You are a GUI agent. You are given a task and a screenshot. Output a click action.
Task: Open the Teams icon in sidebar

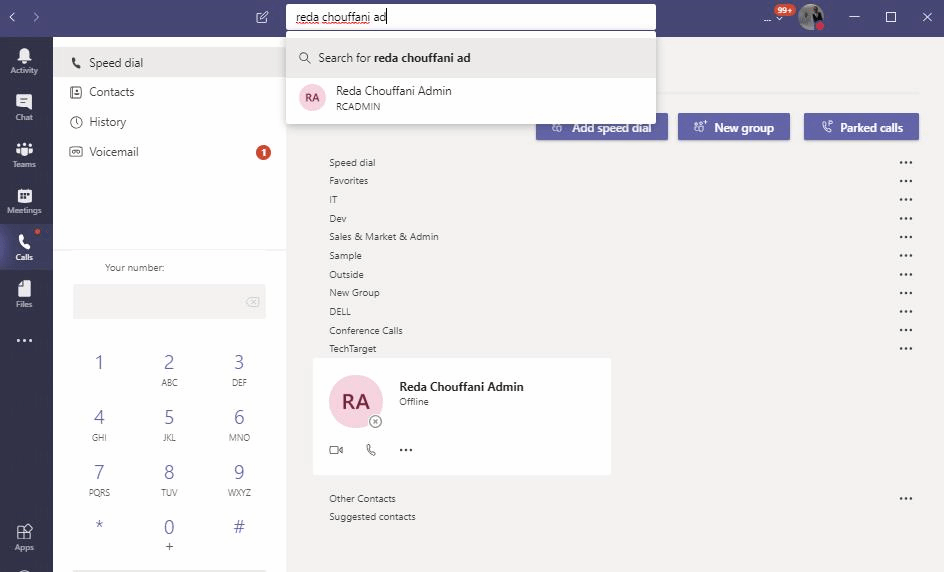(24, 154)
